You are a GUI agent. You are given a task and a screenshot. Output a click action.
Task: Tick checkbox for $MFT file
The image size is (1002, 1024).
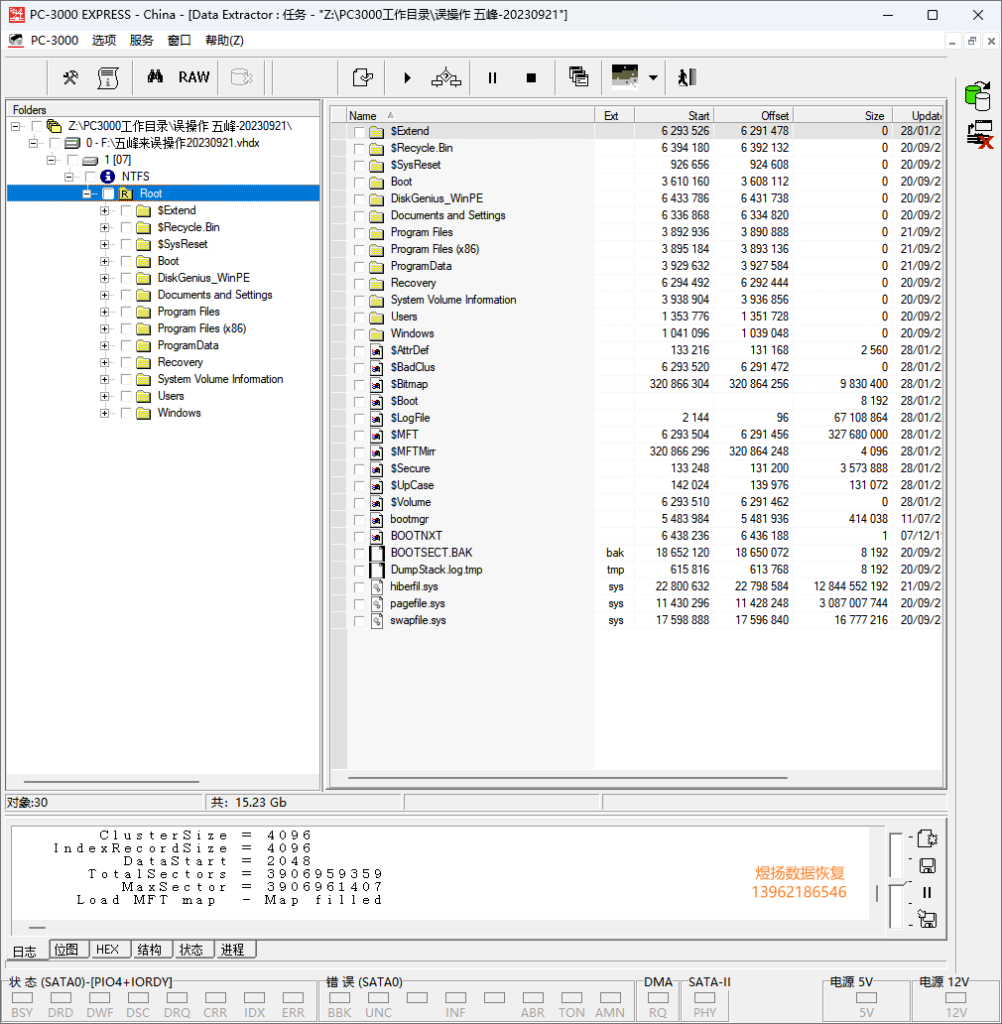tap(359, 436)
